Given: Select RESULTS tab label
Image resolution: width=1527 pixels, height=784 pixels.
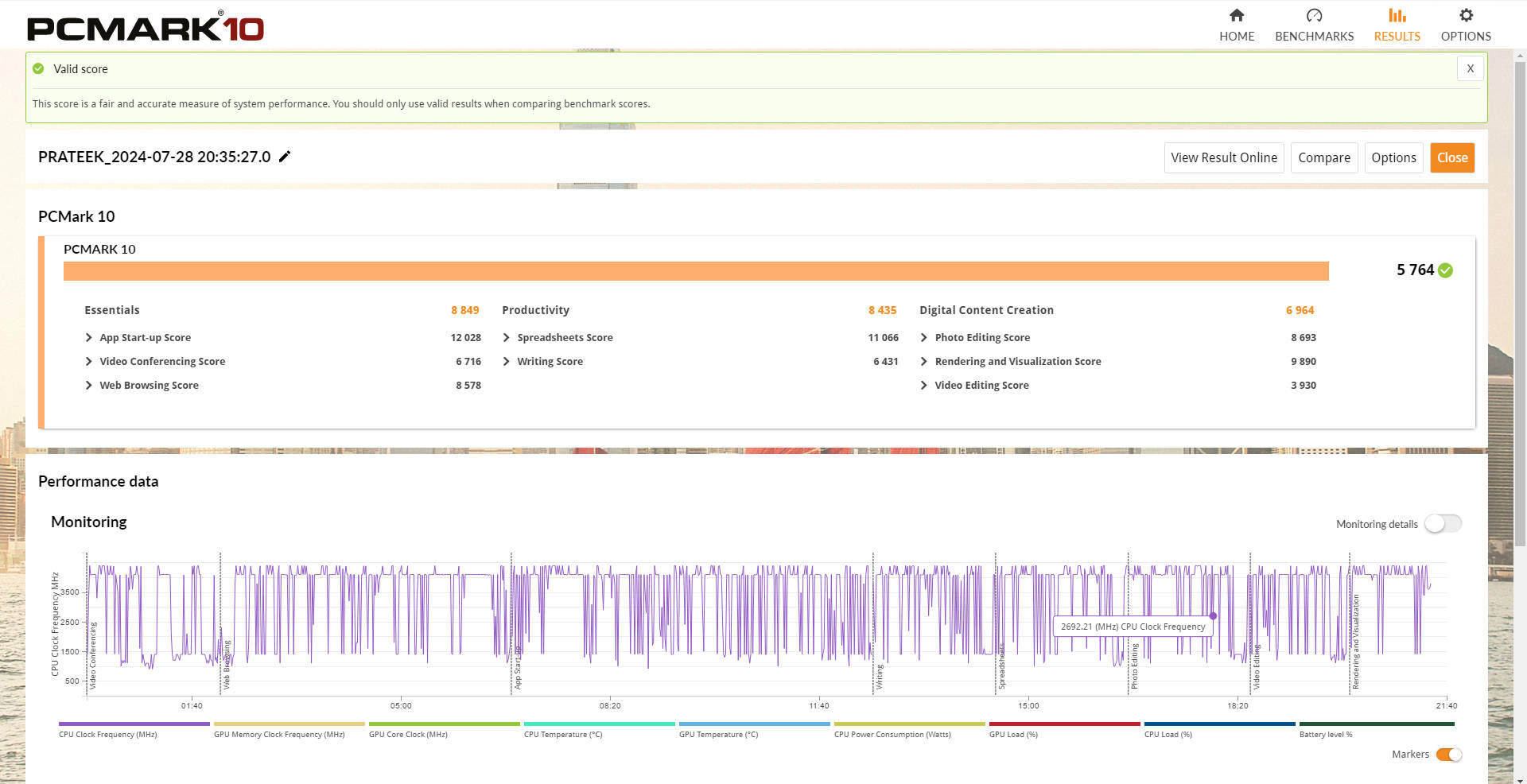Looking at the screenshot, I should (1397, 37).
